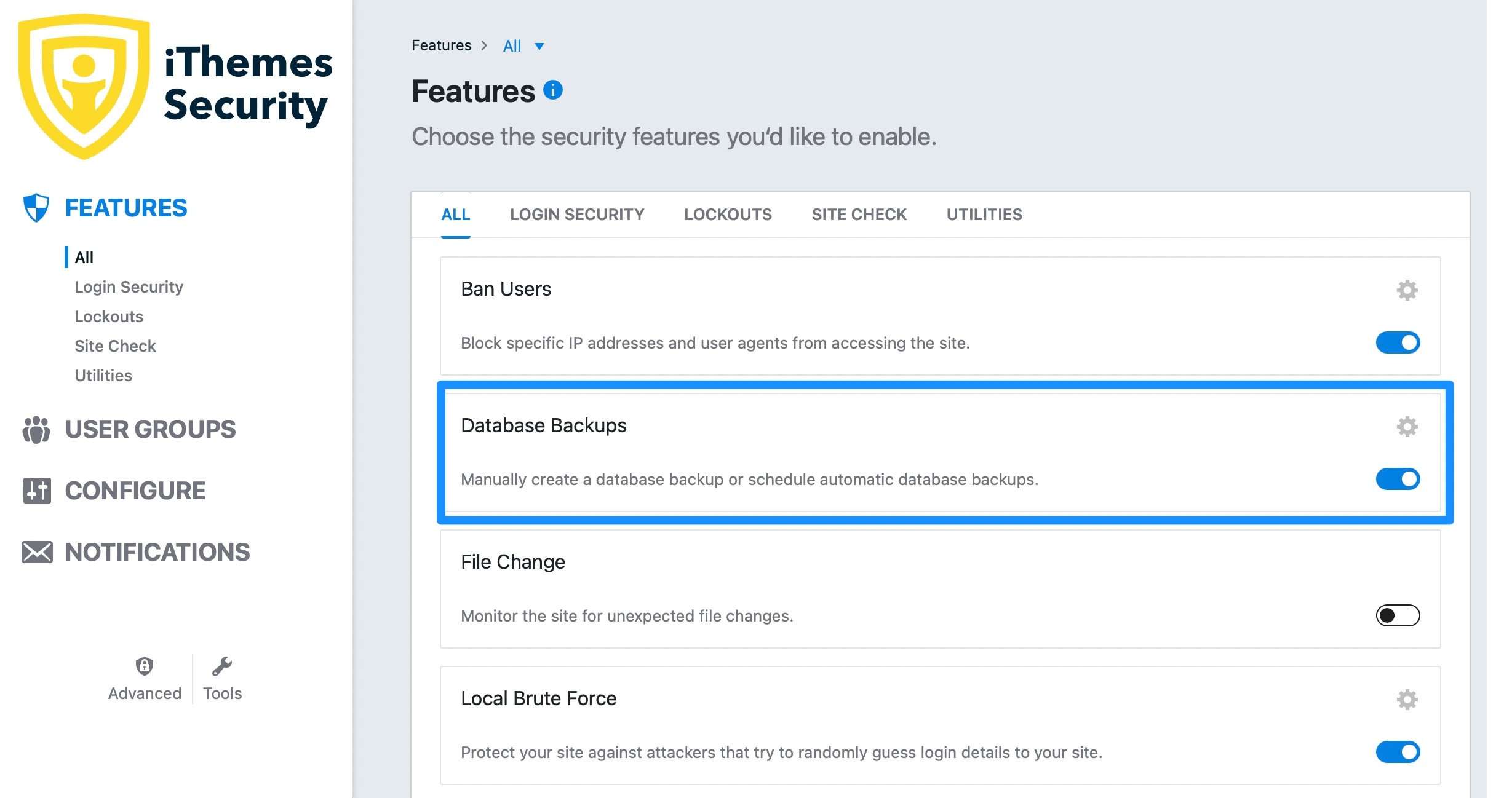Select Lockouts from the sidebar navigation
Screen dimensions: 1512x798
click(108, 316)
